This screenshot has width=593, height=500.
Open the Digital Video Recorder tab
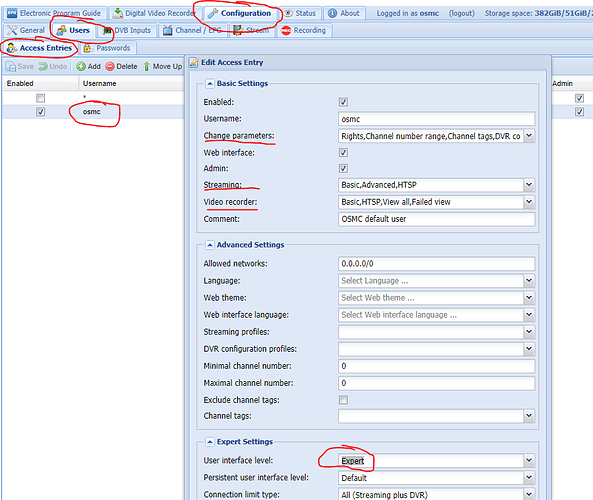pos(154,13)
